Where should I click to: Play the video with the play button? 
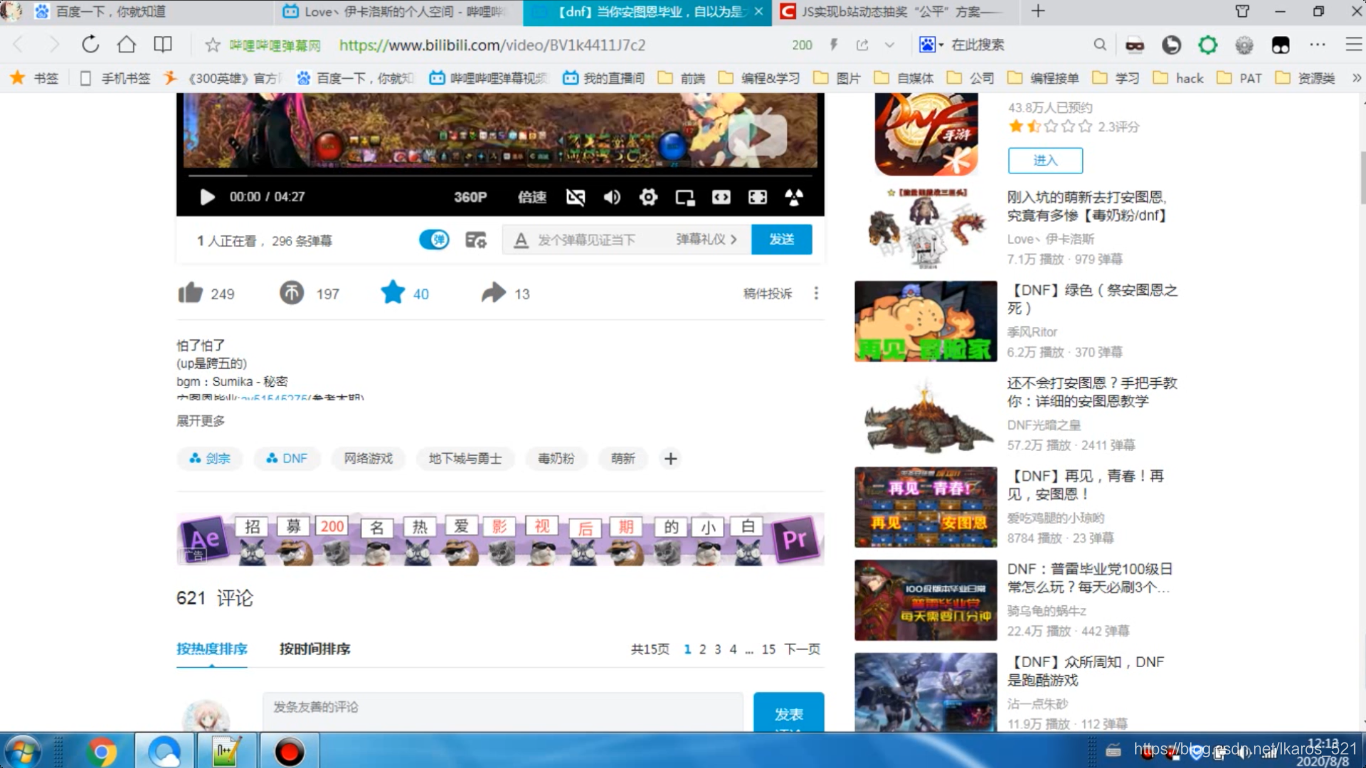coord(207,197)
